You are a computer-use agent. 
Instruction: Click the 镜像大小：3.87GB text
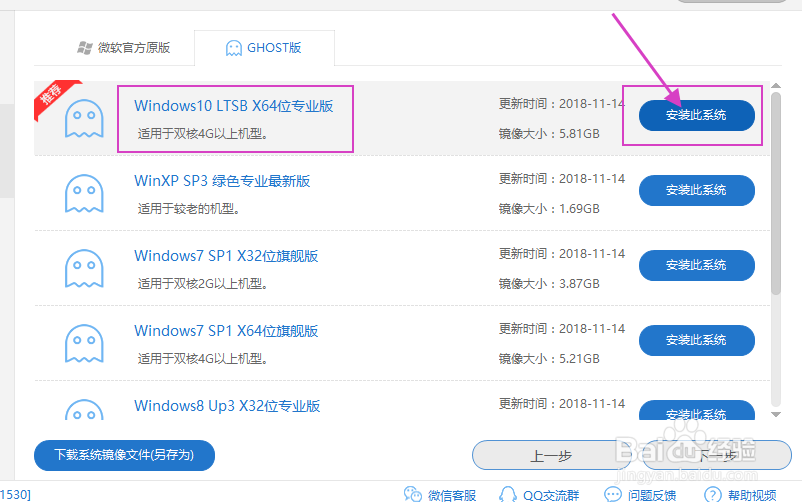coord(549,284)
